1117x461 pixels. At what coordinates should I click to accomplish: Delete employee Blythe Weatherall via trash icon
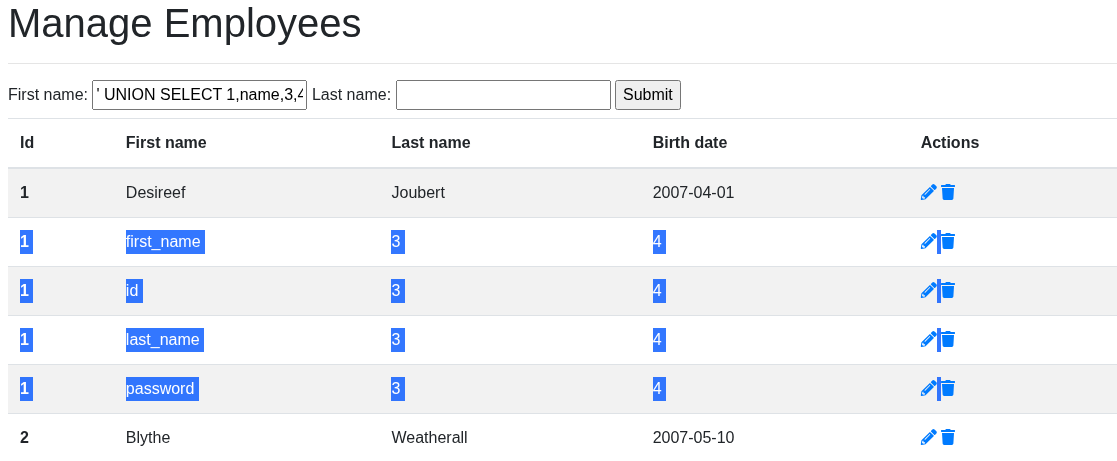coord(947,437)
